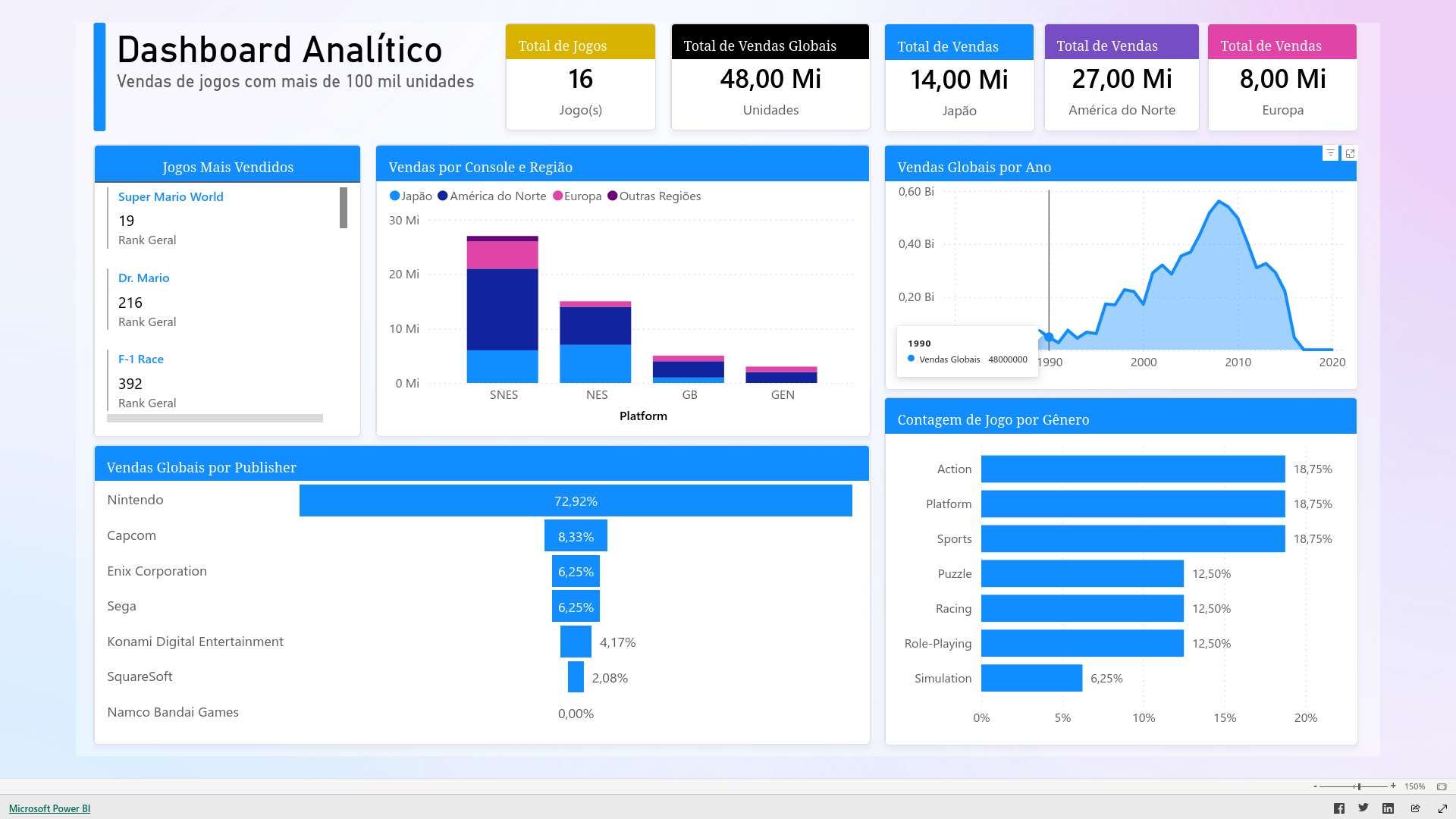Click the horizontal scrollbar of Jogos Mais Vendidos
This screenshot has width=1456, height=819.
coord(215,418)
